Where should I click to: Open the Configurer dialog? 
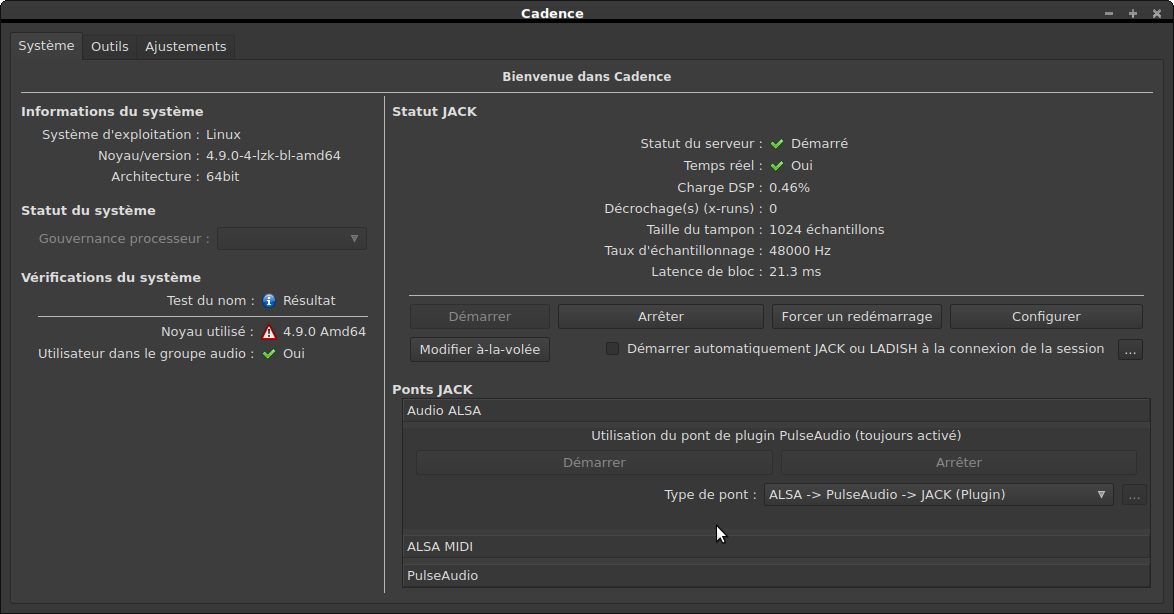click(x=1046, y=316)
